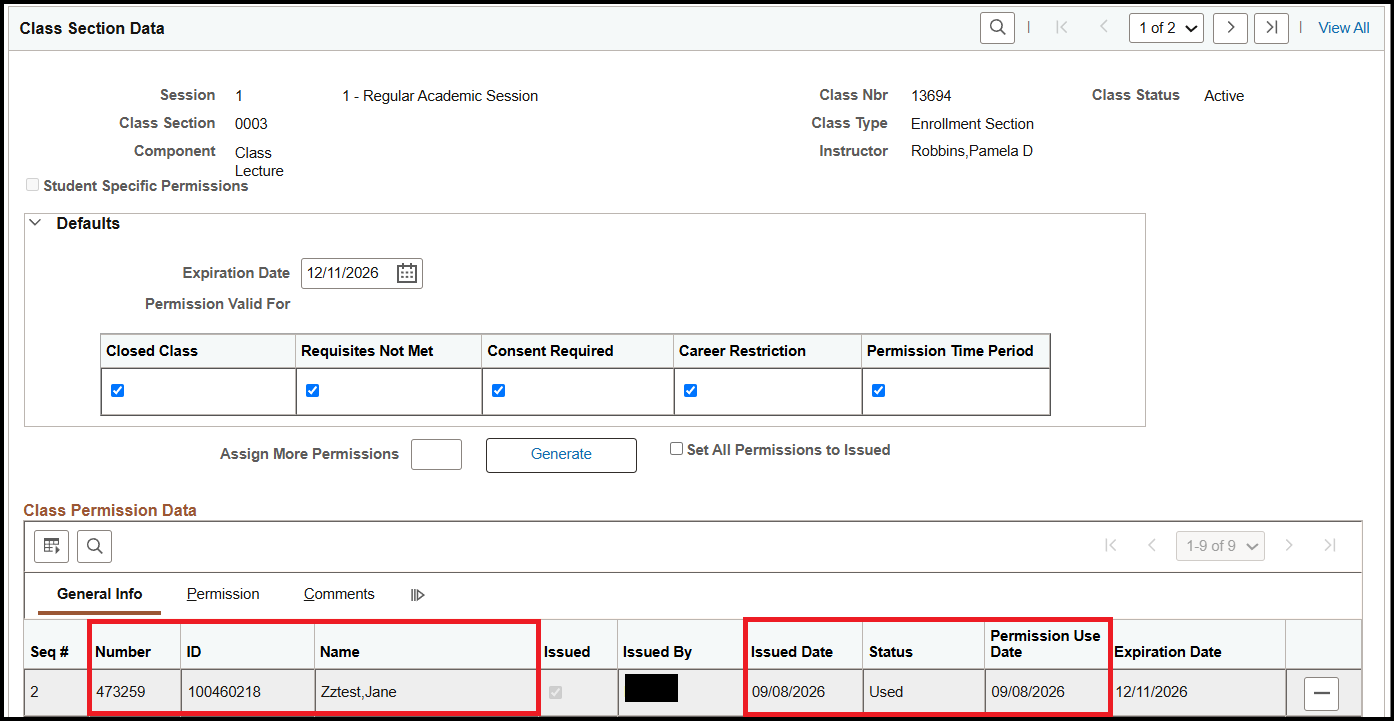Click the find icon in Class Permission Data
The height and width of the screenshot is (721, 1394).
[94, 546]
